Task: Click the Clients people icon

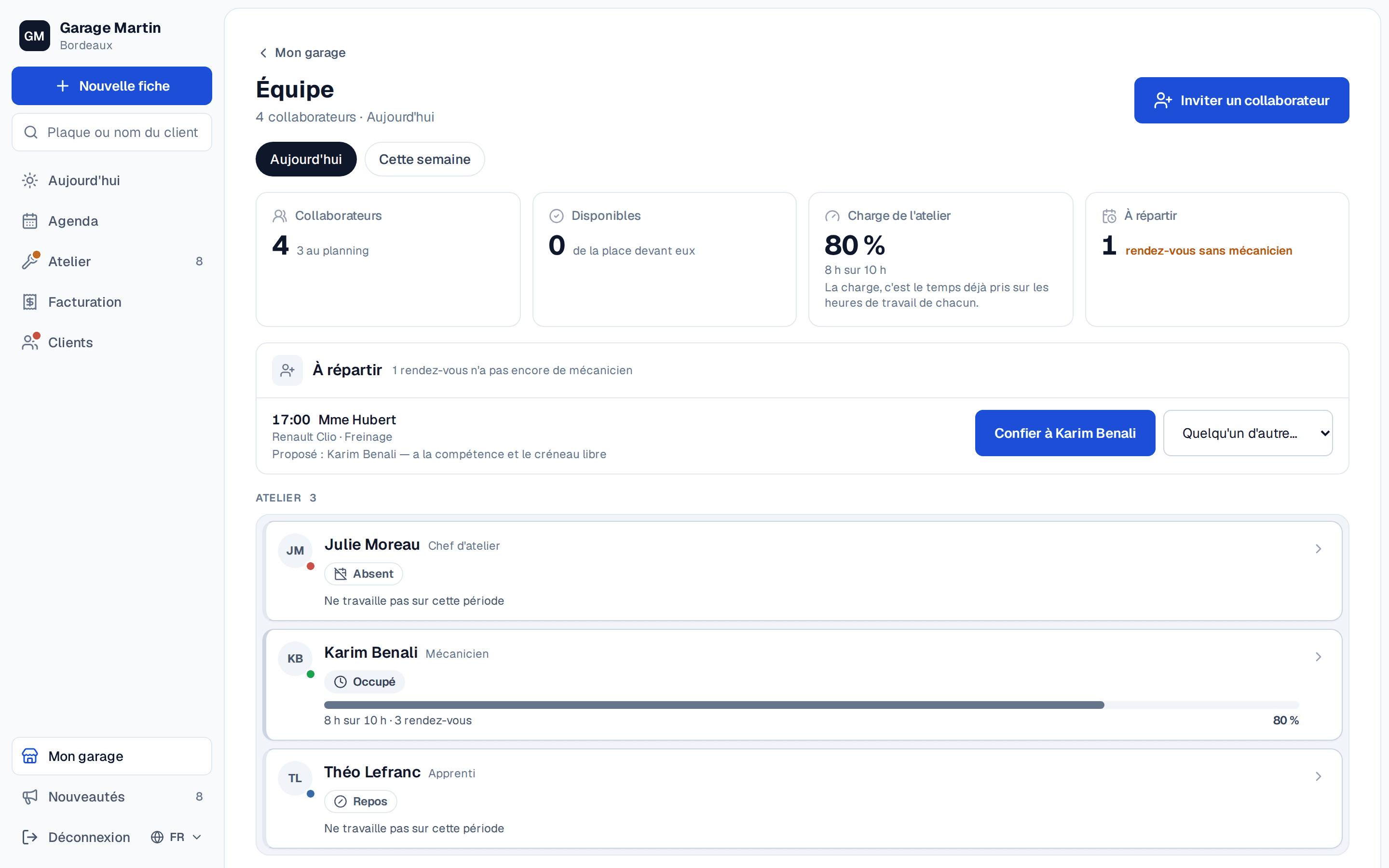Action: pyautogui.click(x=30, y=342)
